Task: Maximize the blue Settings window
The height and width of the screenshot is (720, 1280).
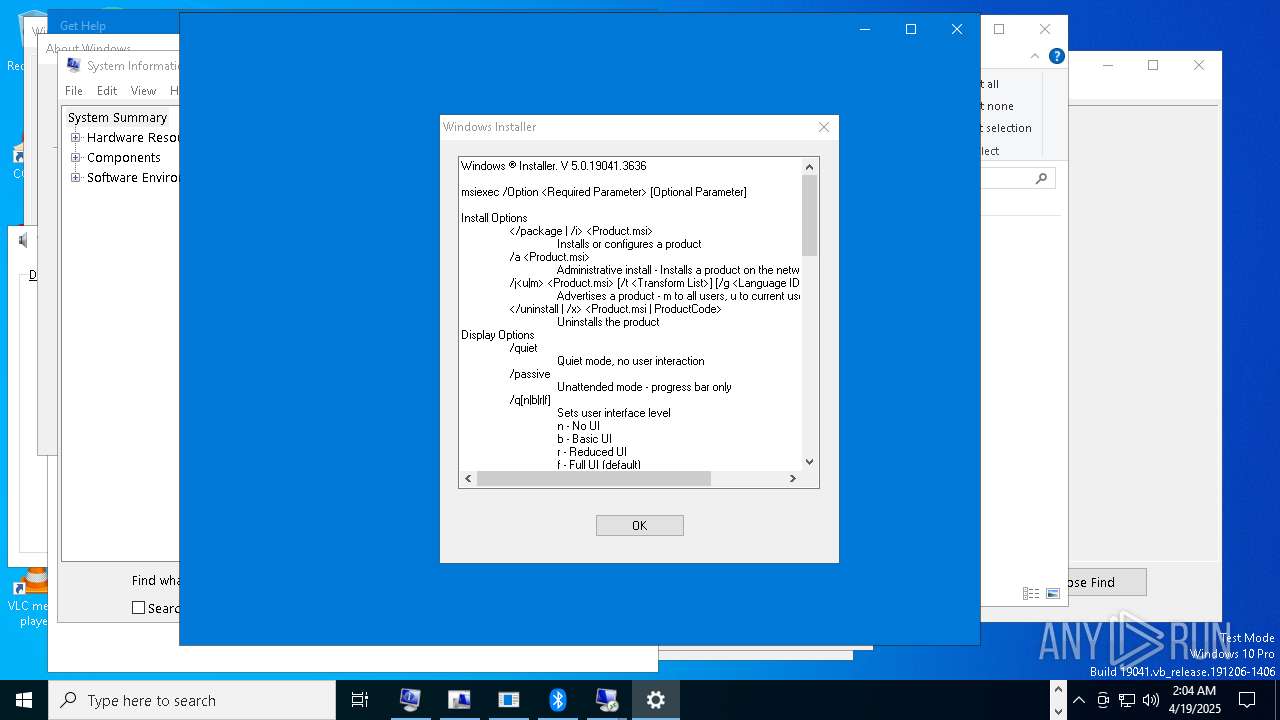Action: pyautogui.click(x=910, y=29)
